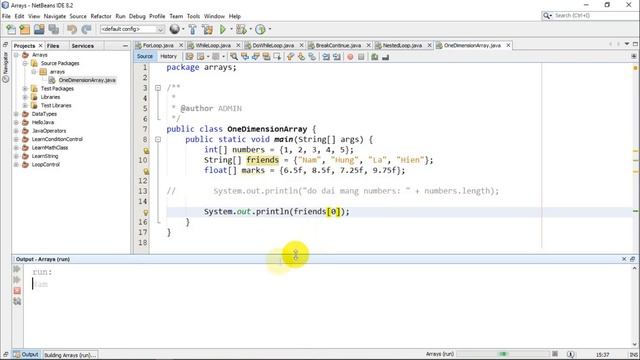
Task: Click the Re-run icon in Output panel
Action: [x=17, y=269]
